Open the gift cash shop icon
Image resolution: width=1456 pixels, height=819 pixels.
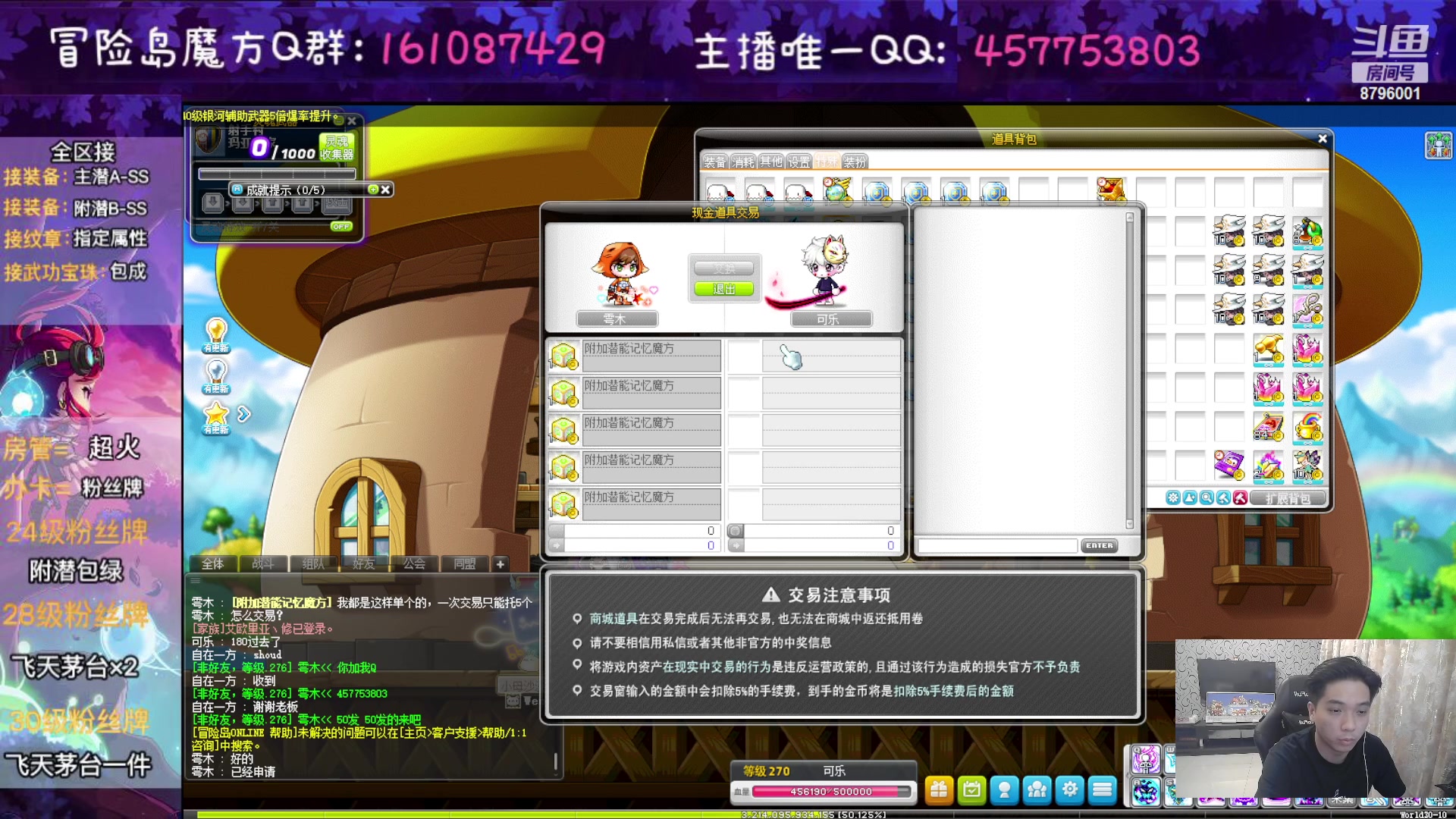[x=939, y=790]
